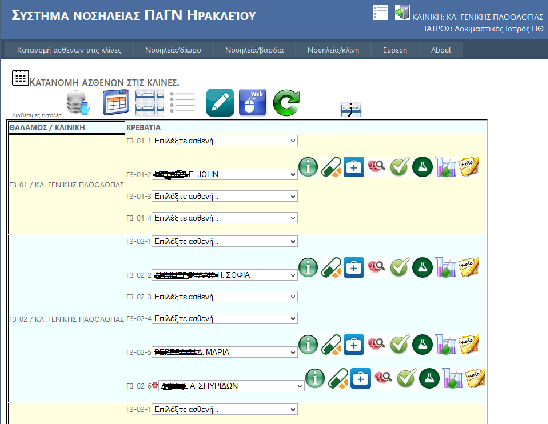Open pills icon for ΣΟΦΙΑ row
The width and height of the screenshot is (548, 424).
pos(331,268)
